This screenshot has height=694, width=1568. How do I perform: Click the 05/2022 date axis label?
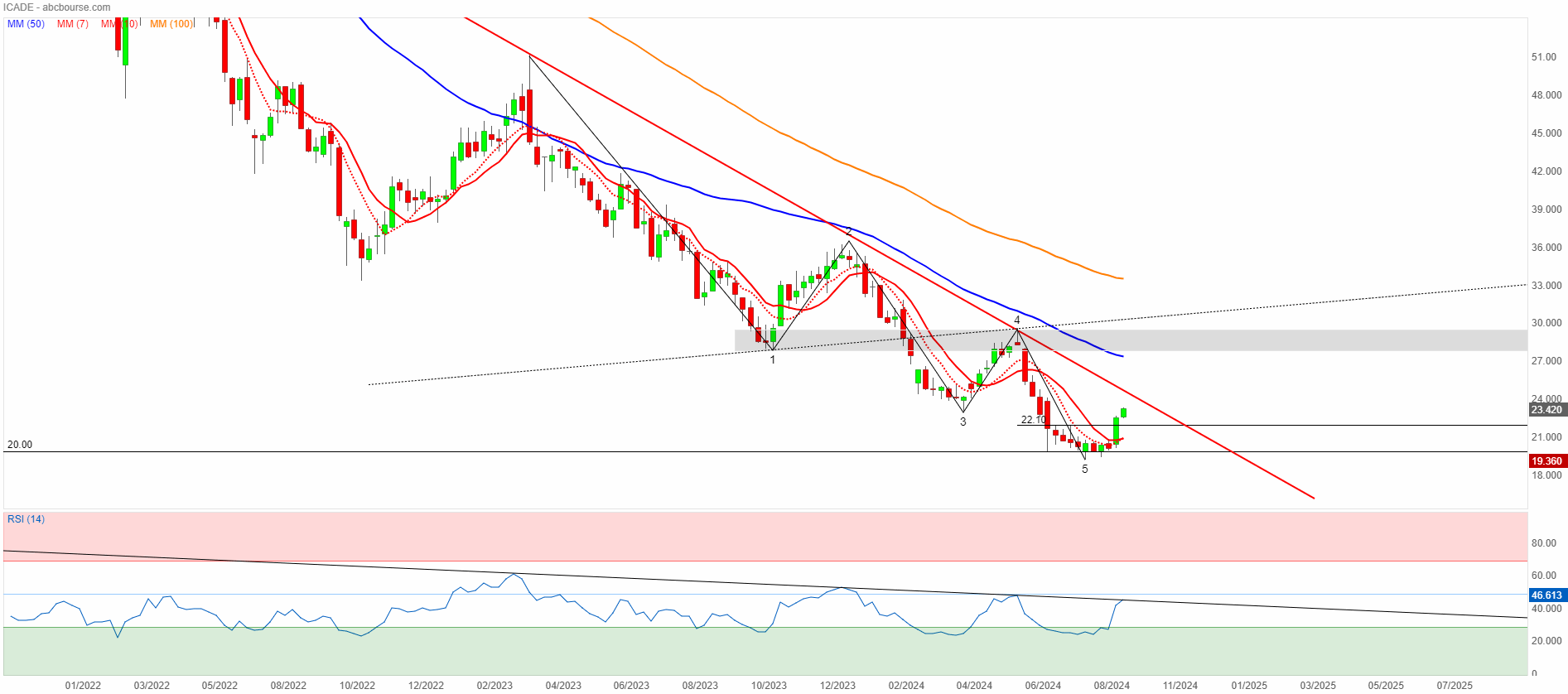tap(220, 686)
